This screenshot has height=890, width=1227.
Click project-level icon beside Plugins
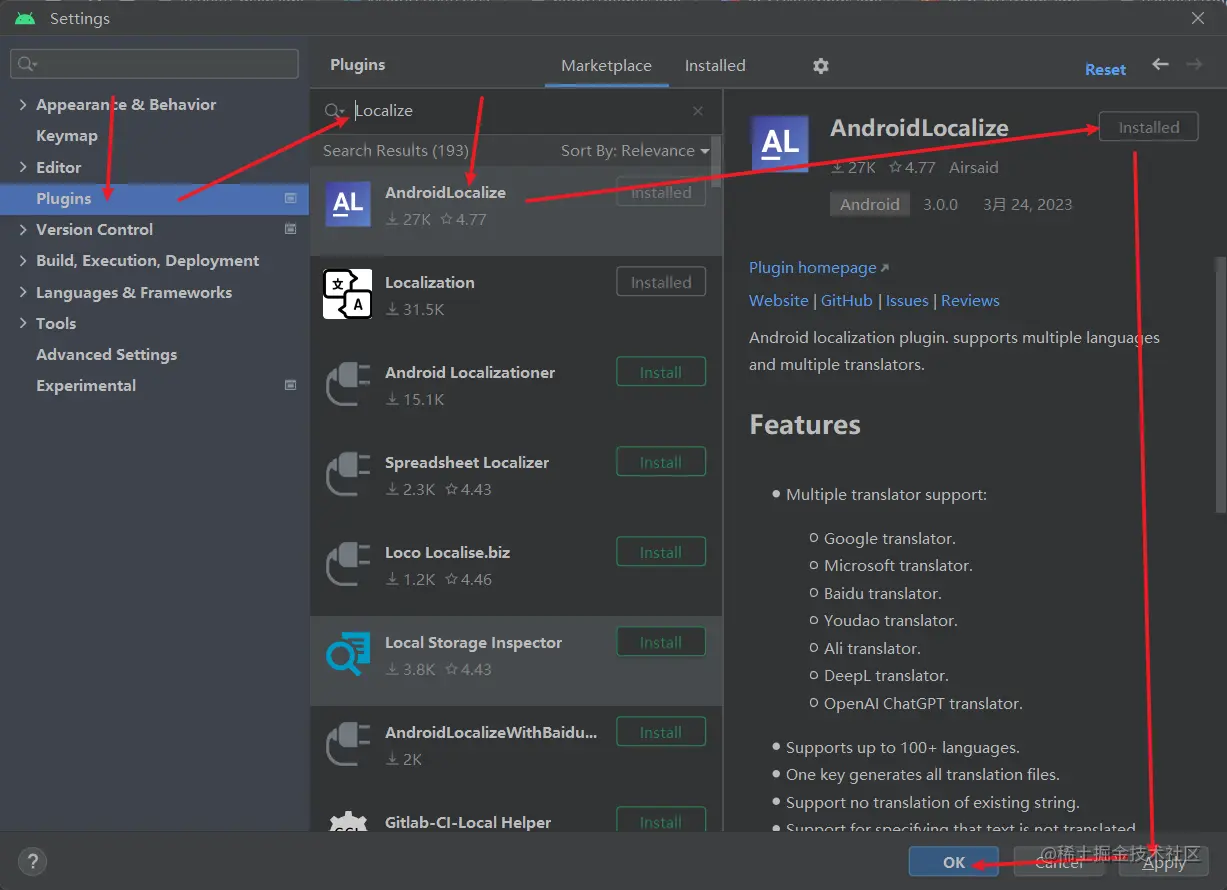click(x=290, y=198)
